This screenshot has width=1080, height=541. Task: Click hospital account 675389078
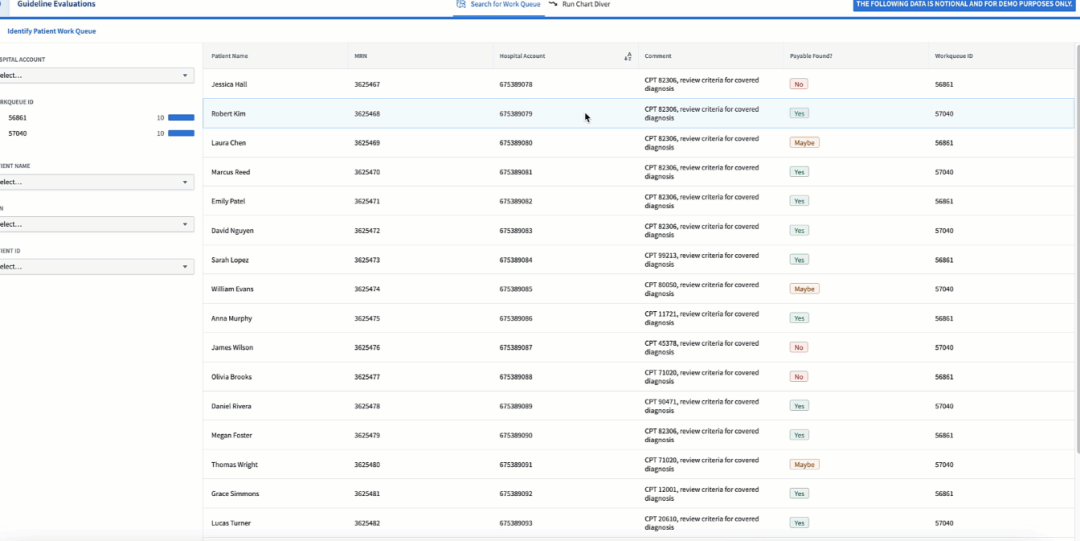pos(516,84)
